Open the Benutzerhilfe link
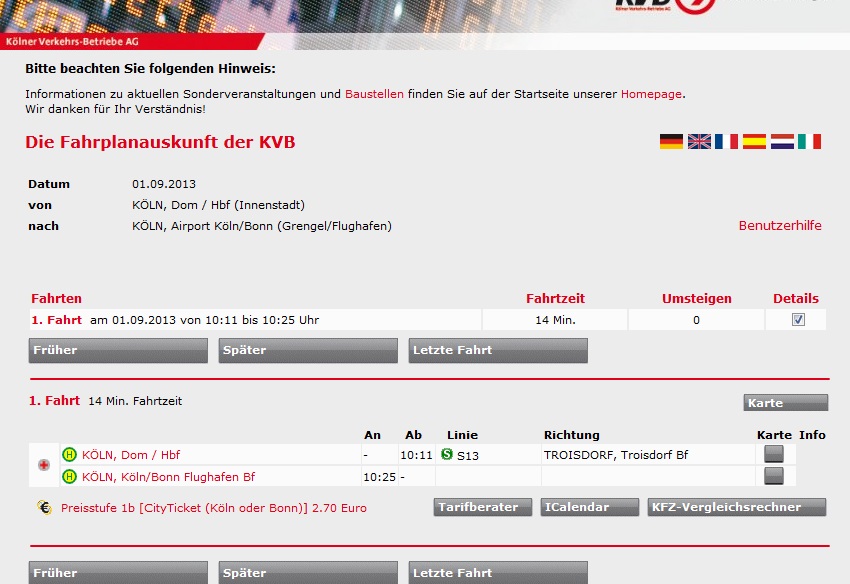Screen dimensions: 850x584 click(x=779, y=226)
